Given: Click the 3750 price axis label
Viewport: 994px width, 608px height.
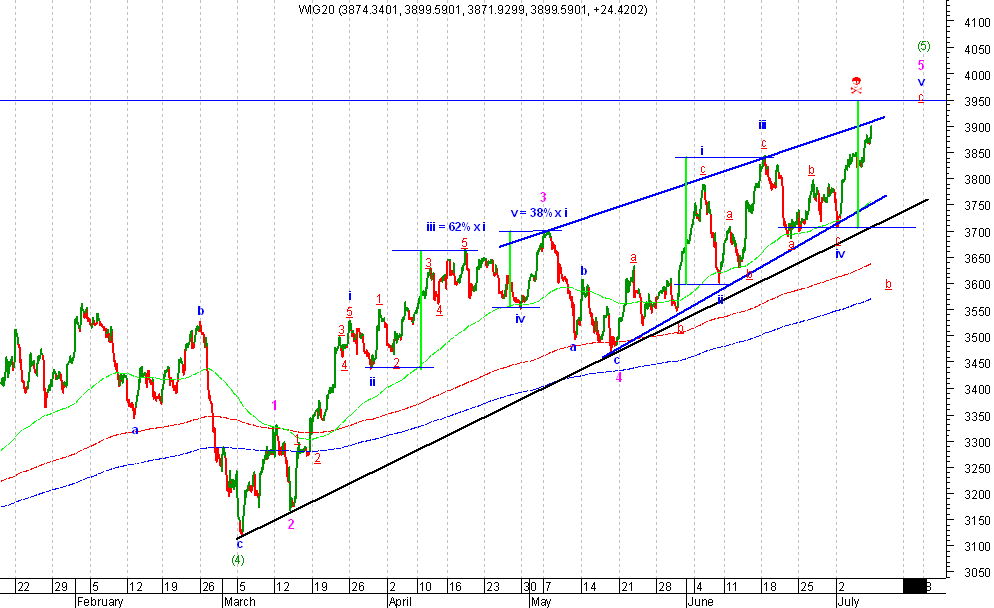Looking at the screenshot, I should (x=976, y=206).
